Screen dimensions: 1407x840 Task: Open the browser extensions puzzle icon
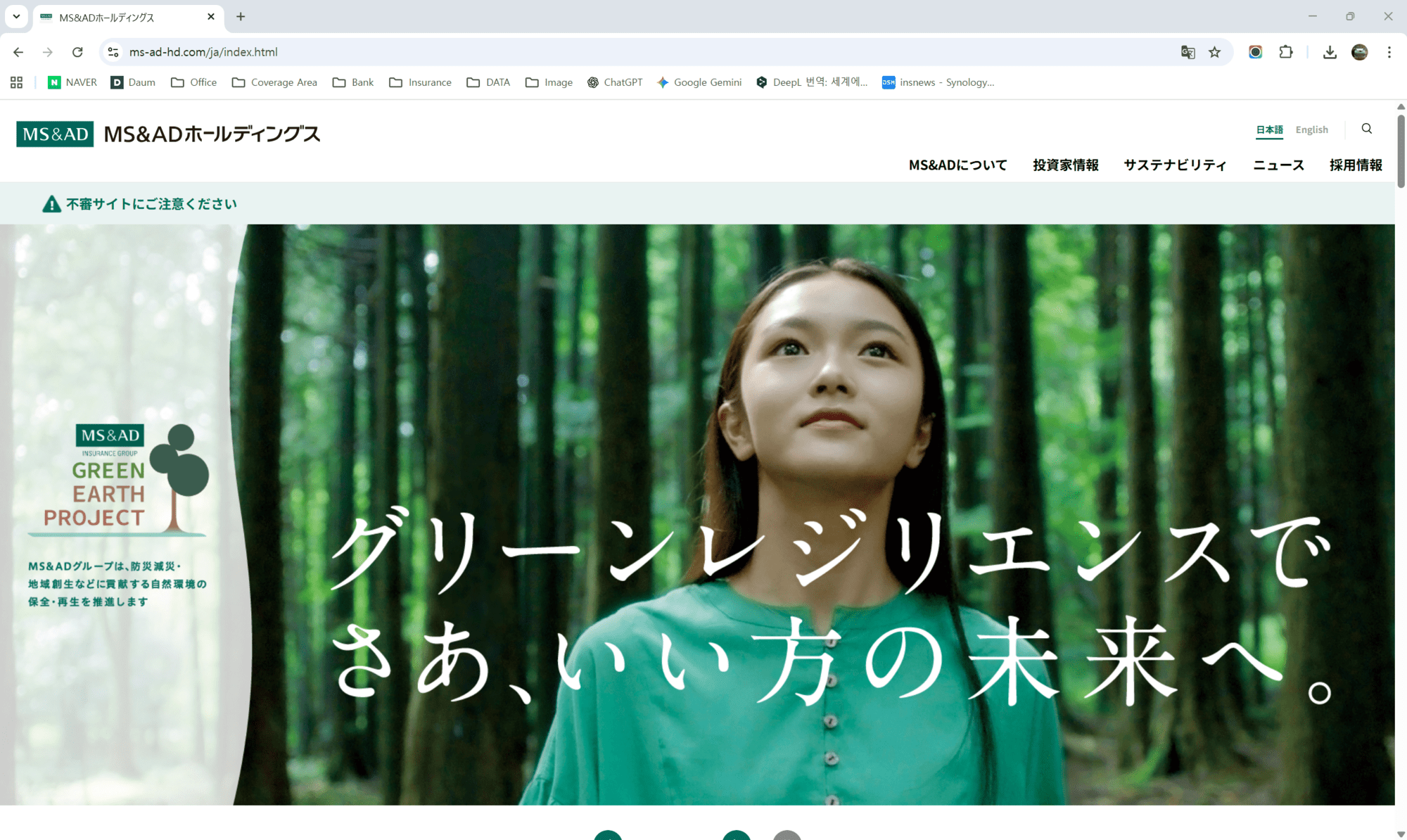click(x=1286, y=52)
